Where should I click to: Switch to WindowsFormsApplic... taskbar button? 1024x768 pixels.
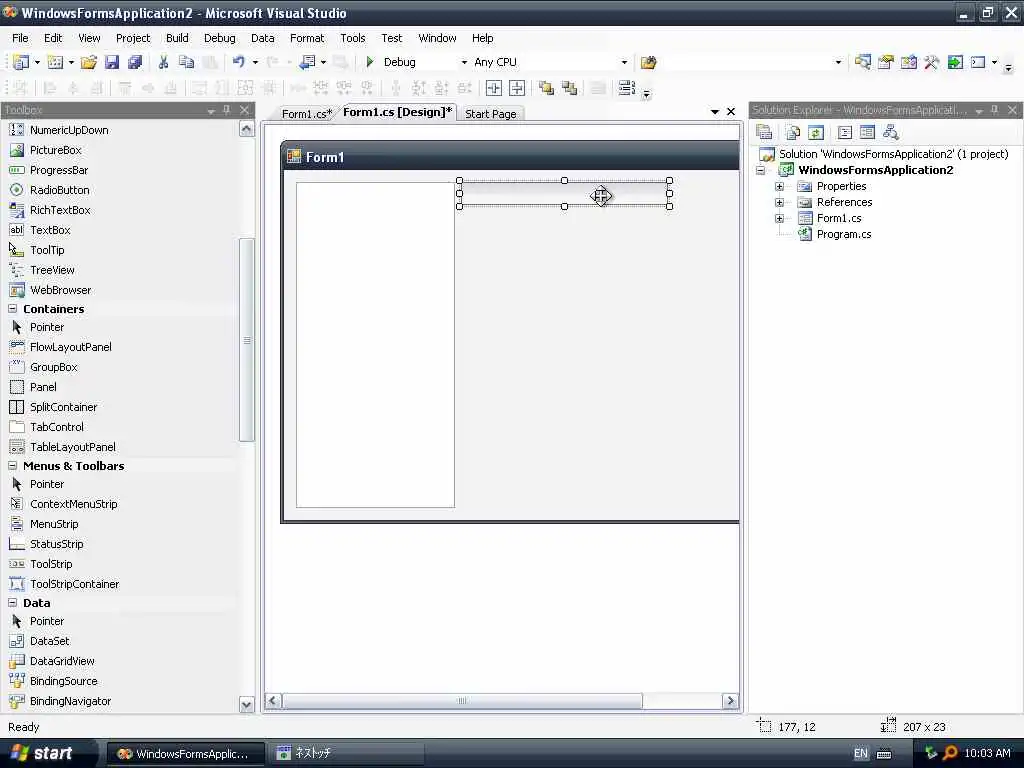pos(185,754)
